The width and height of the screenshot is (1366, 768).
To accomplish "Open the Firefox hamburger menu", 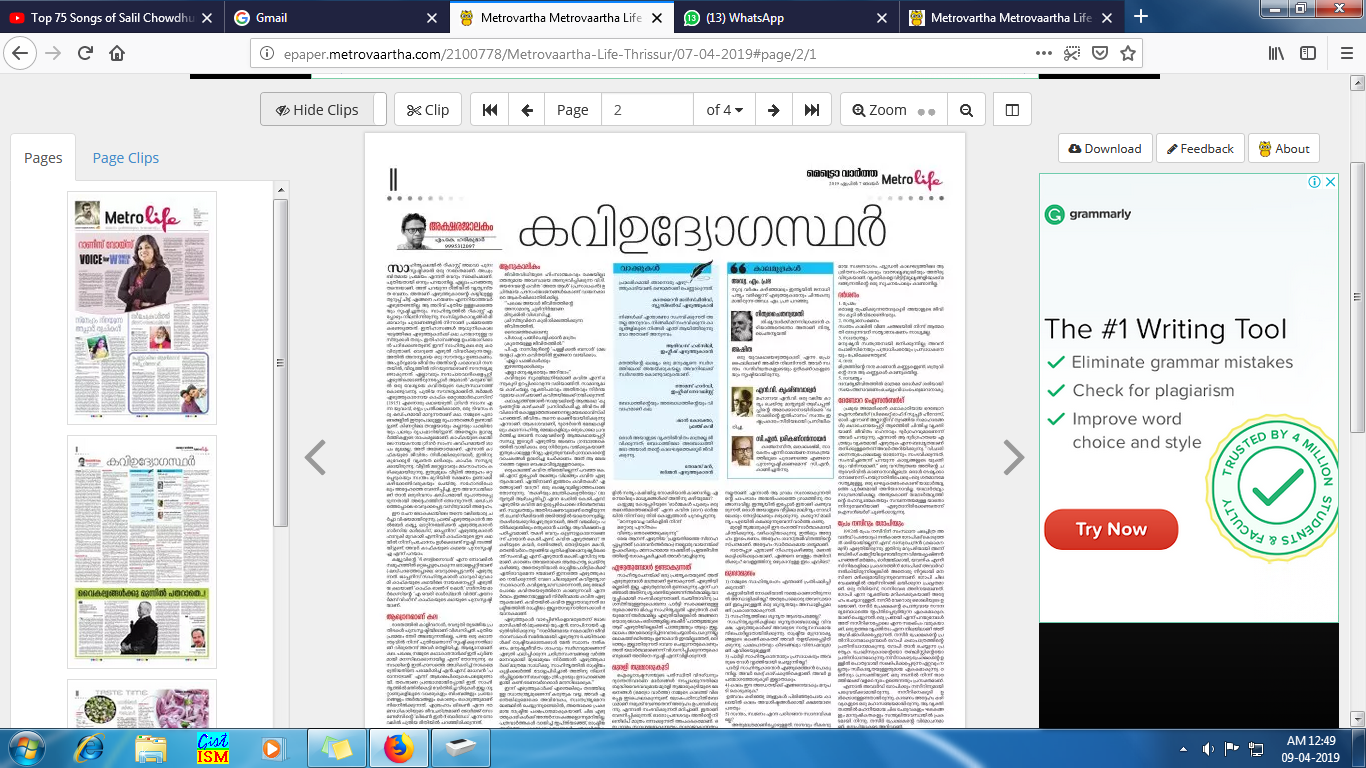I will pyautogui.click(x=1342, y=53).
